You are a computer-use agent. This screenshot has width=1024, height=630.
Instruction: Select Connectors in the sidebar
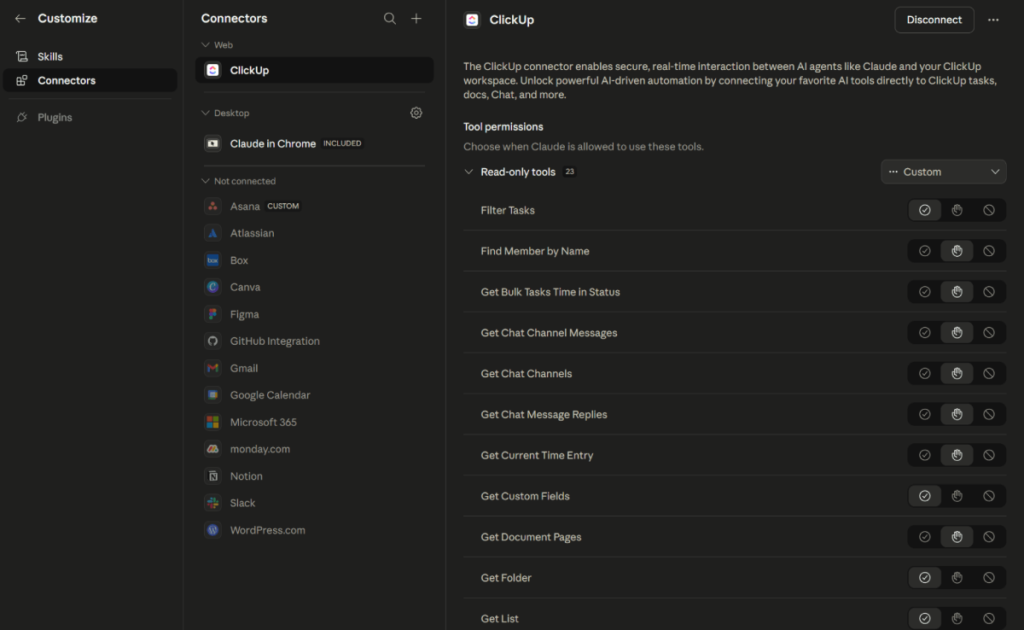coord(90,80)
